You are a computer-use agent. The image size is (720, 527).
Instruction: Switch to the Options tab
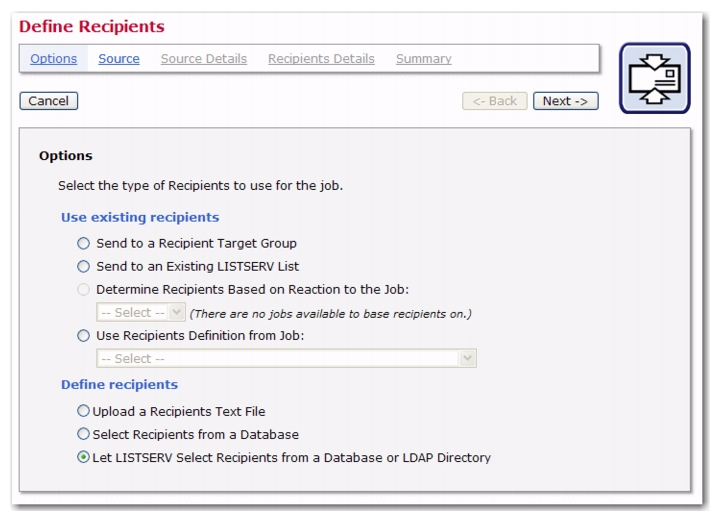coord(54,59)
